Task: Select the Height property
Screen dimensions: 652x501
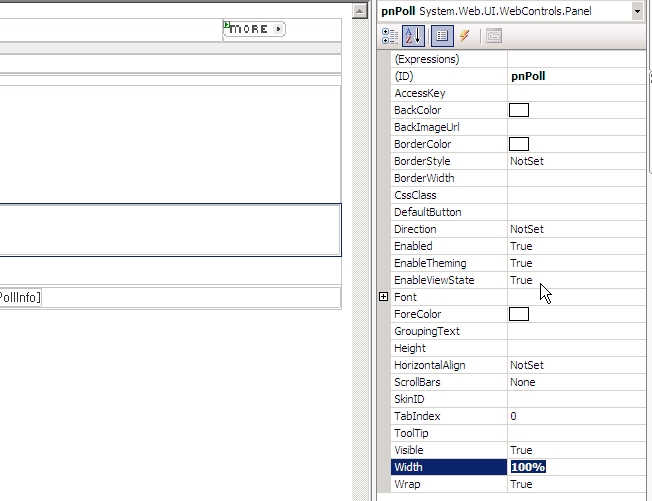Action: click(x=410, y=348)
